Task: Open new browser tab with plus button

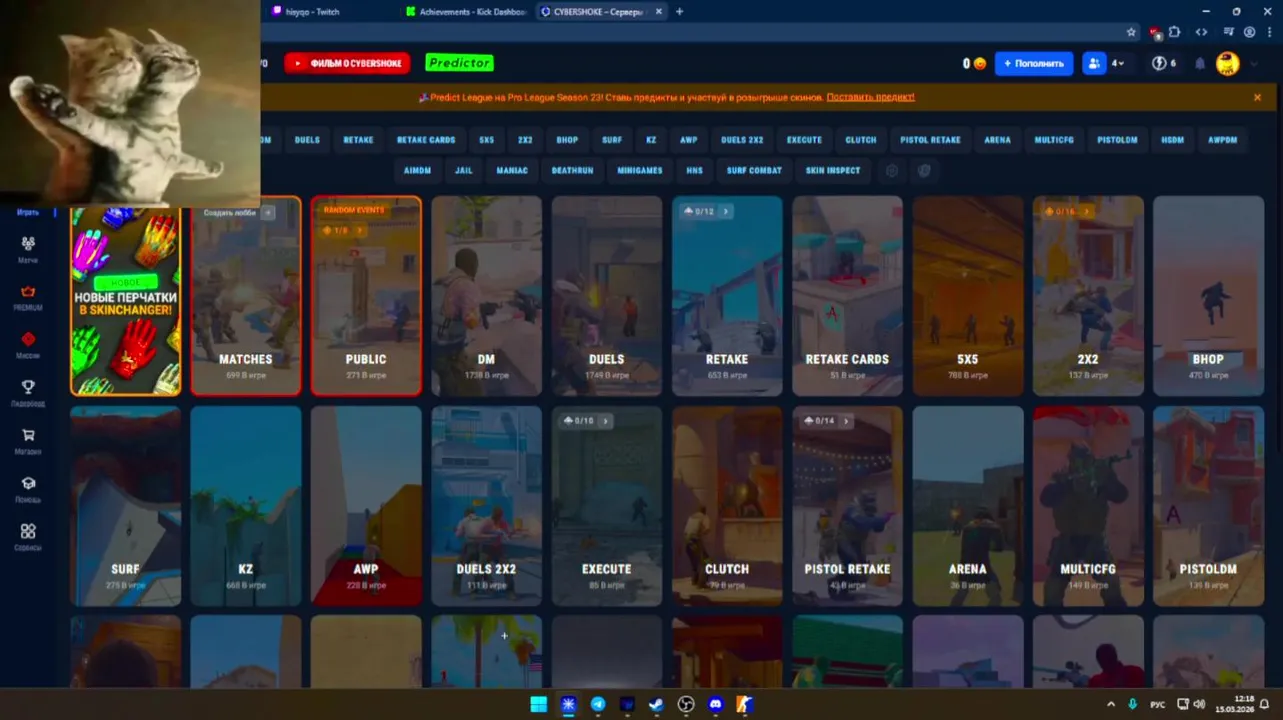Action: (680, 11)
